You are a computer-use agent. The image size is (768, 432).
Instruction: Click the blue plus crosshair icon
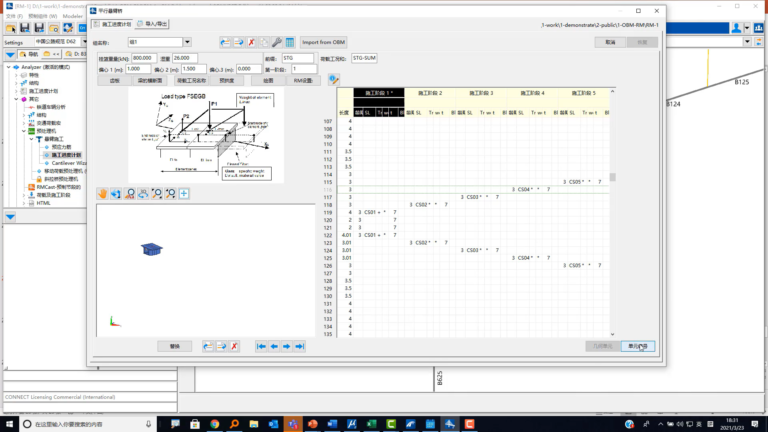pyautogui.click(x=184, y=193)
